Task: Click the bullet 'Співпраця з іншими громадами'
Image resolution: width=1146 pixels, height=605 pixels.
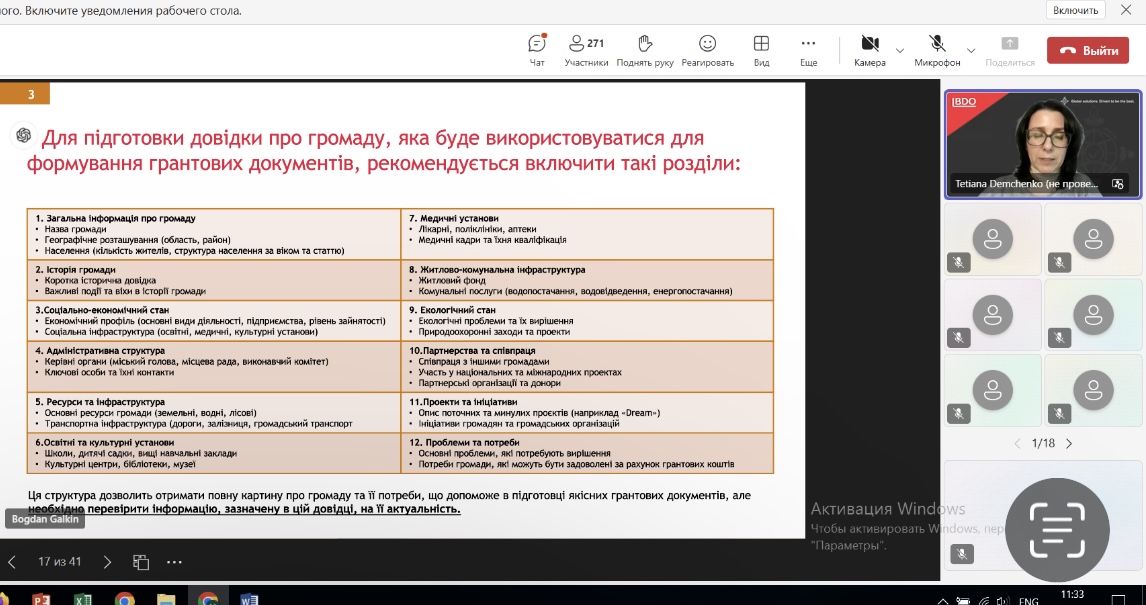Action: tap(484, 362)
